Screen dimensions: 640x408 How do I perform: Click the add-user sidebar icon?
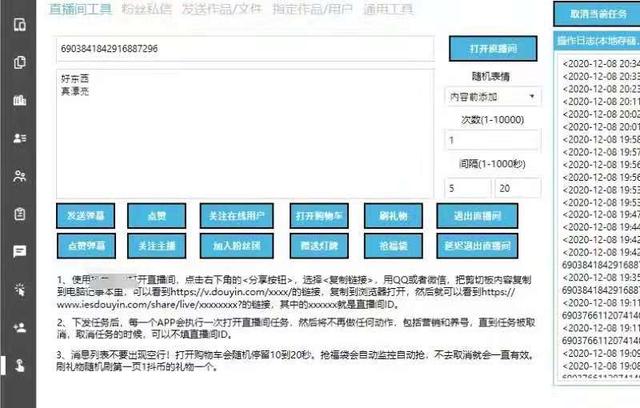click(x=19, y=327)
